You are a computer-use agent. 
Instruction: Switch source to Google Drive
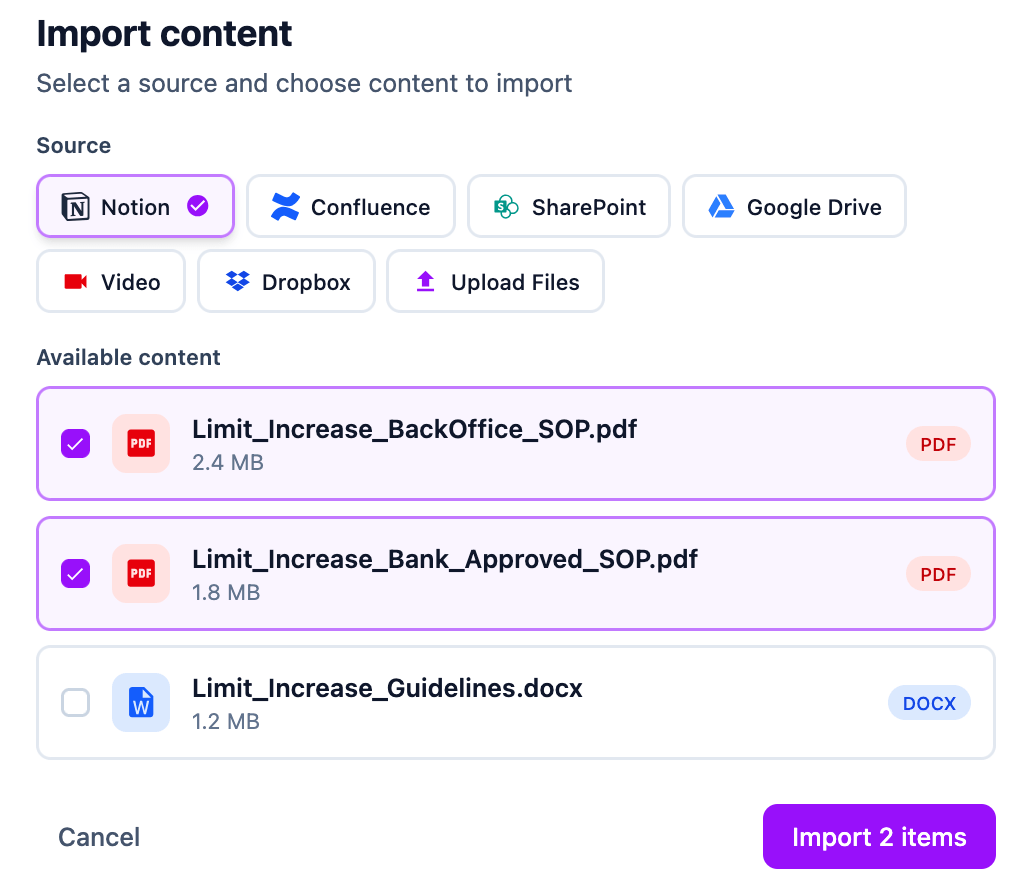794,206
